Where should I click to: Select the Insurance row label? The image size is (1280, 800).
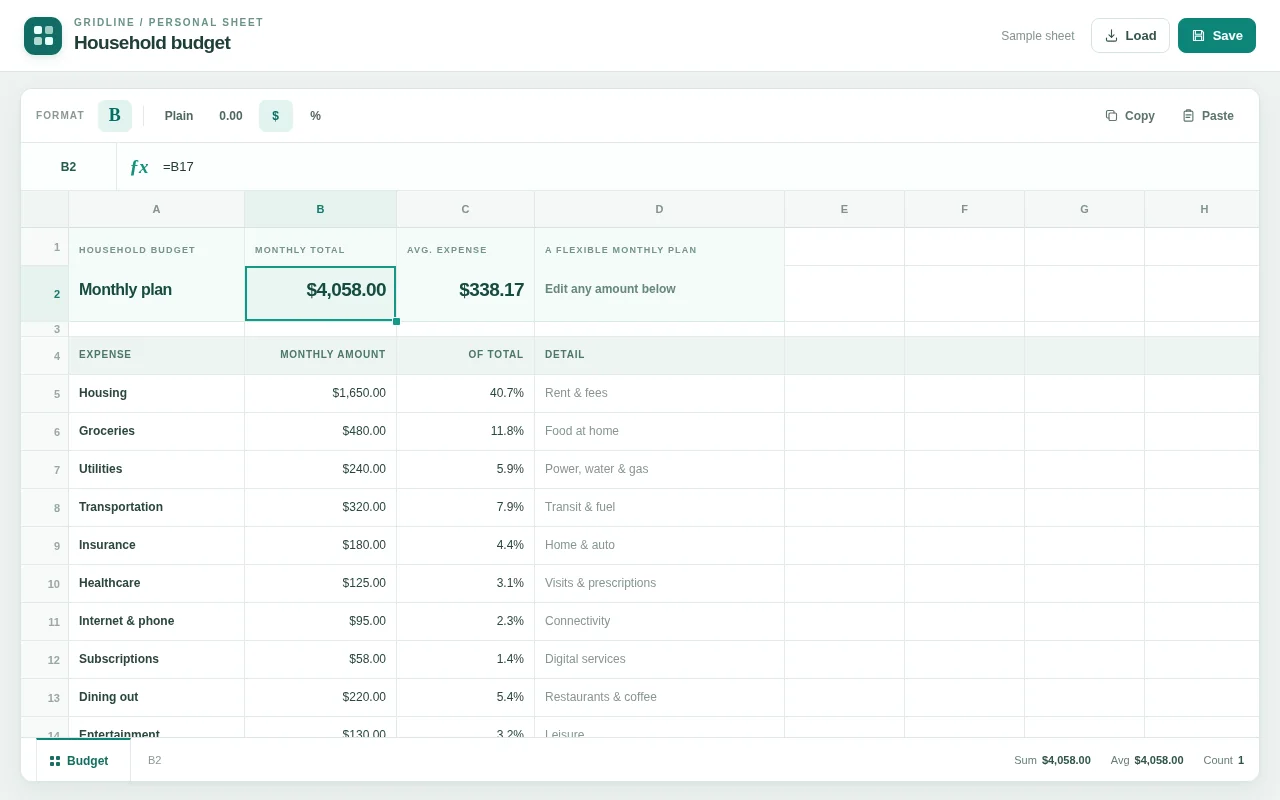click(157, 545)
